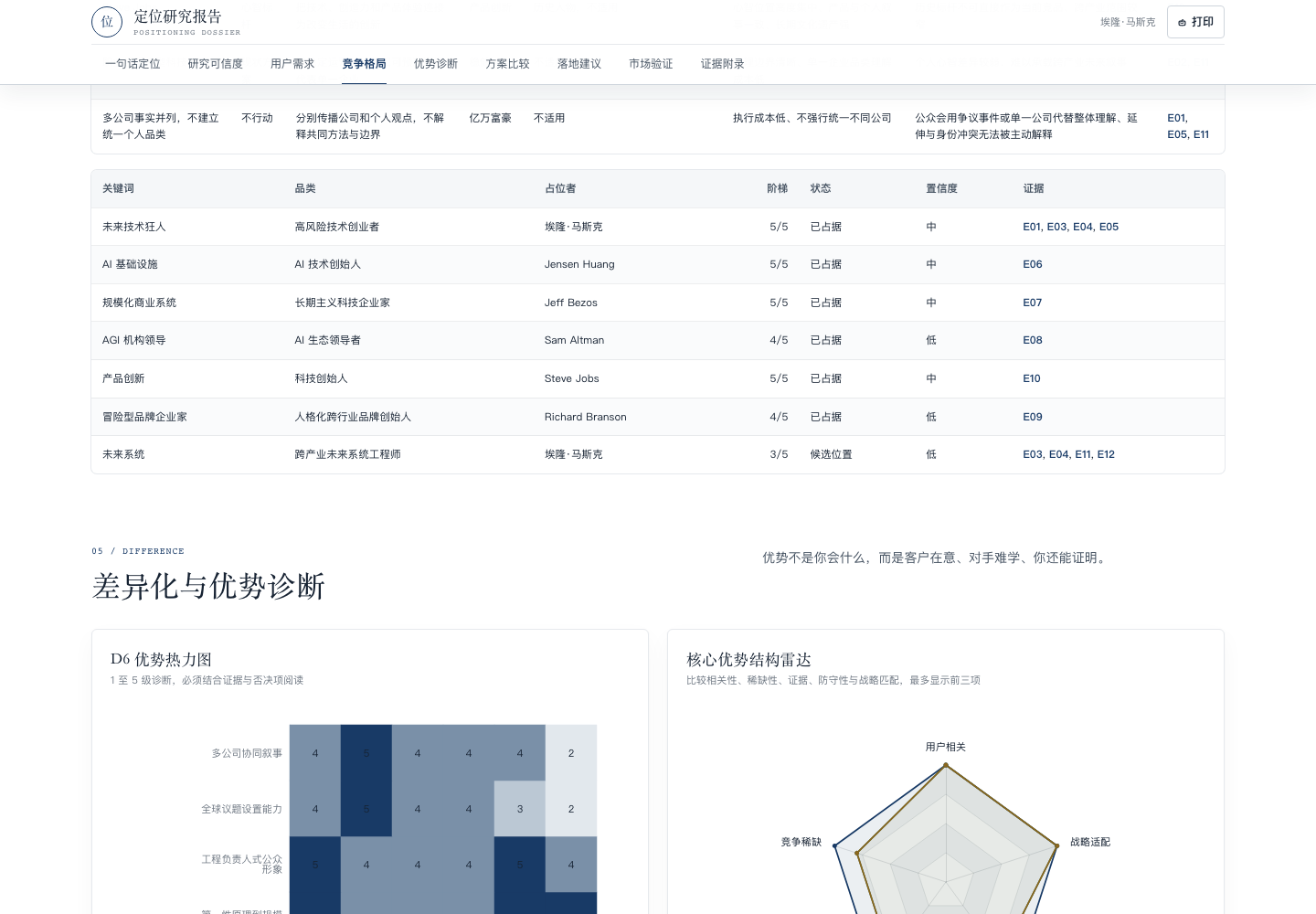Click the 占位者 column header
This screenshot has height=914, width=1316.
560,188
